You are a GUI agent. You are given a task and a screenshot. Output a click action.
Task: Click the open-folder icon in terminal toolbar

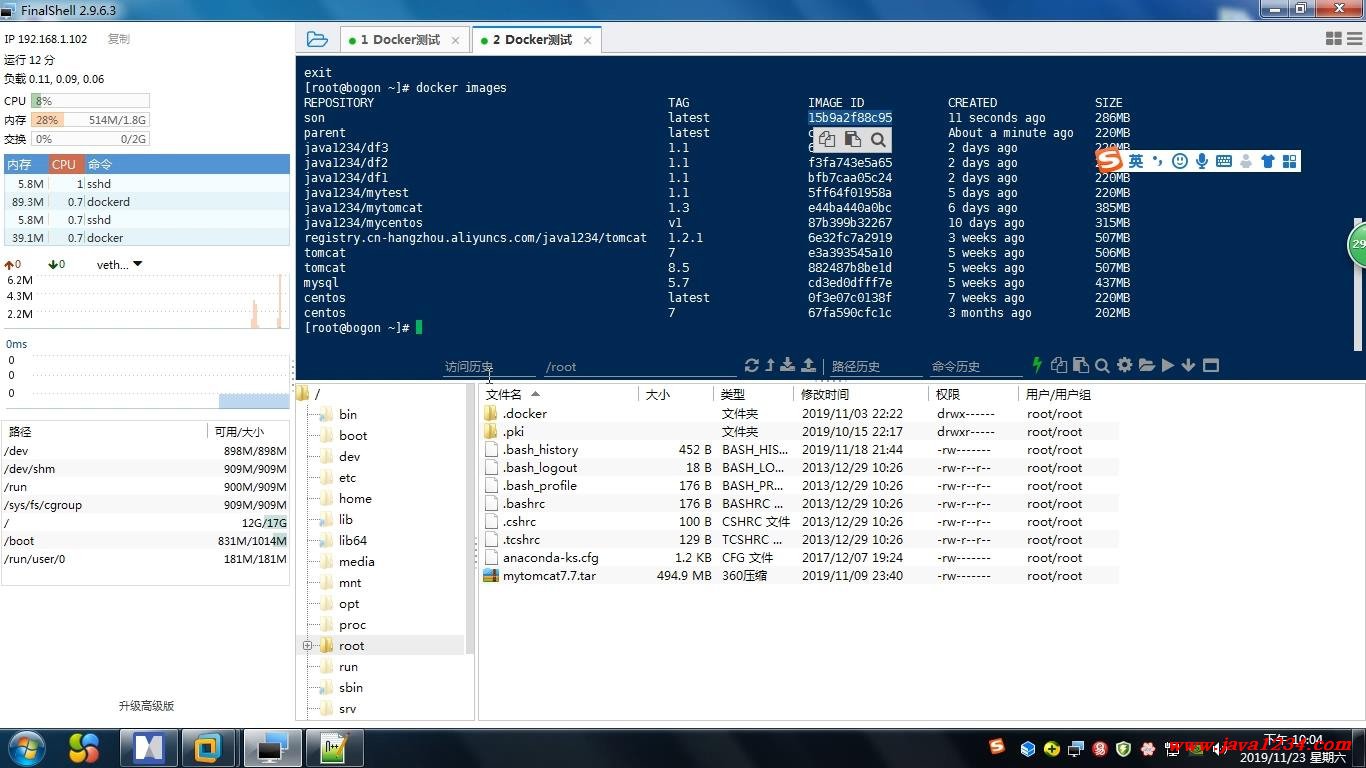pyautogui.click(x=1146, y=365)
